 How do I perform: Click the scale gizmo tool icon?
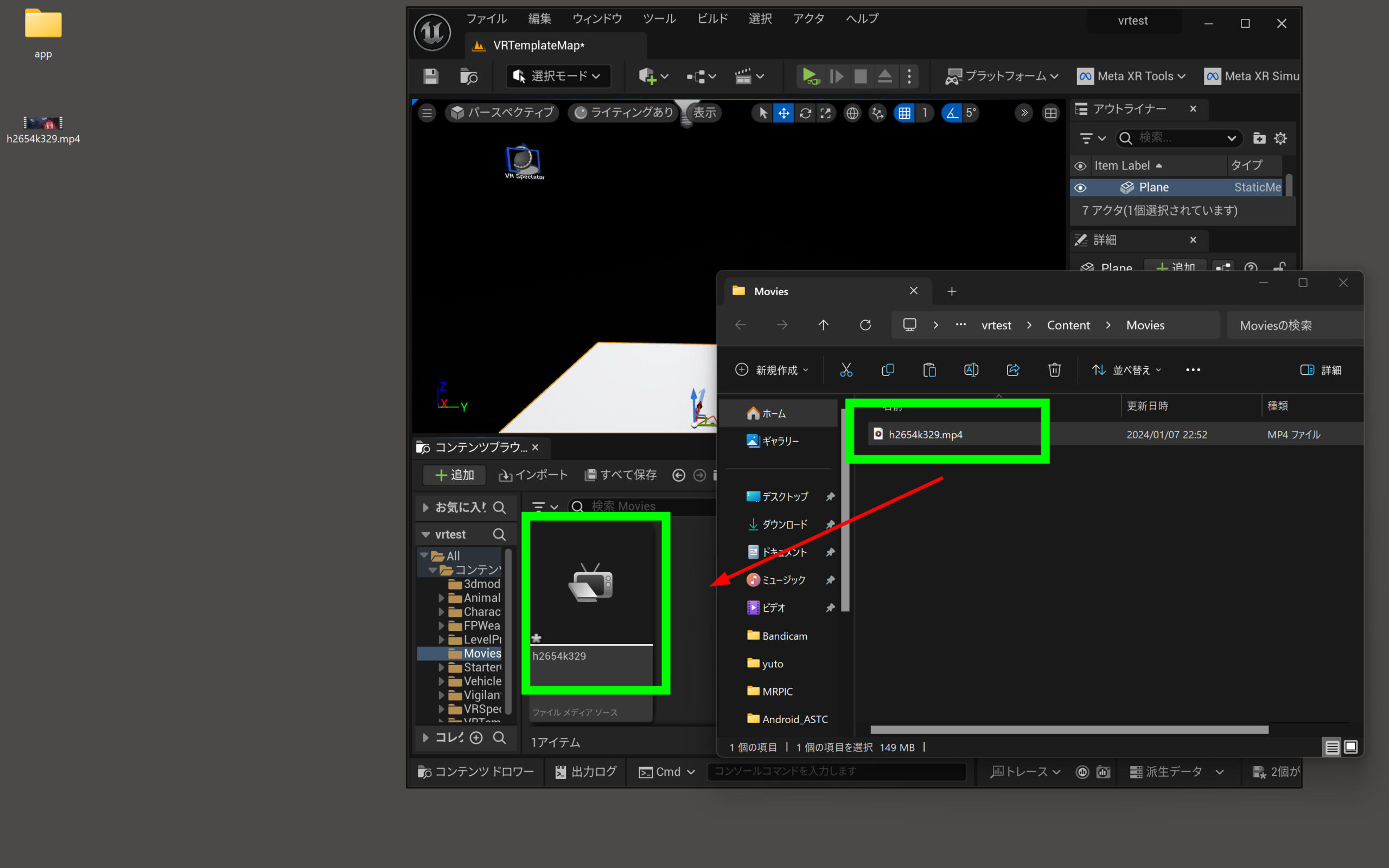[x=826, y=113]
